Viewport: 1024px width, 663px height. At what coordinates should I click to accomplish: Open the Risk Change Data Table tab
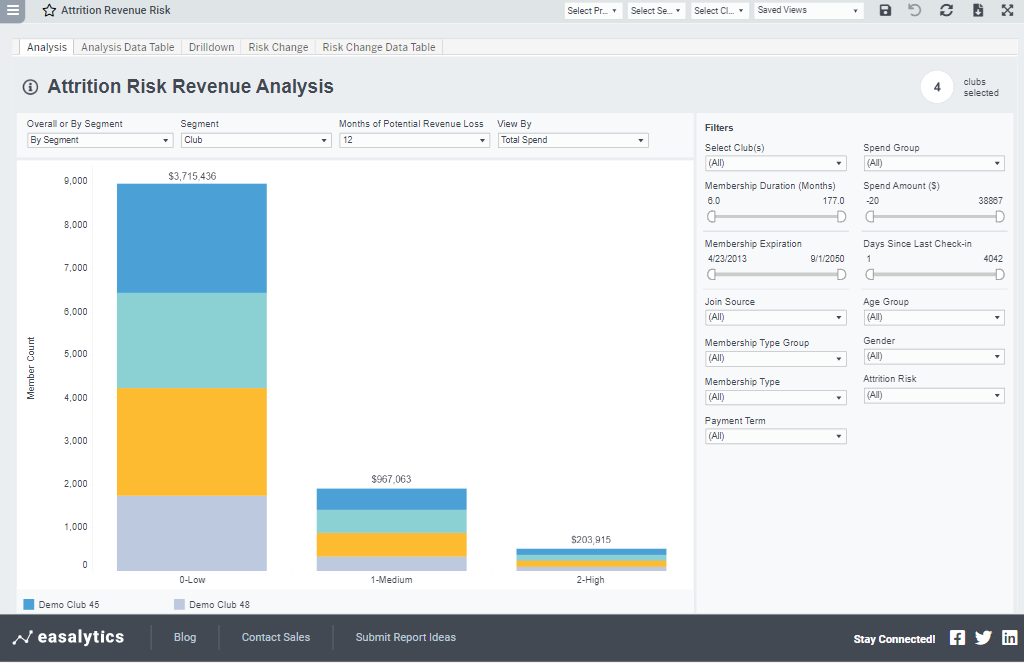click(x=378, y=46)
